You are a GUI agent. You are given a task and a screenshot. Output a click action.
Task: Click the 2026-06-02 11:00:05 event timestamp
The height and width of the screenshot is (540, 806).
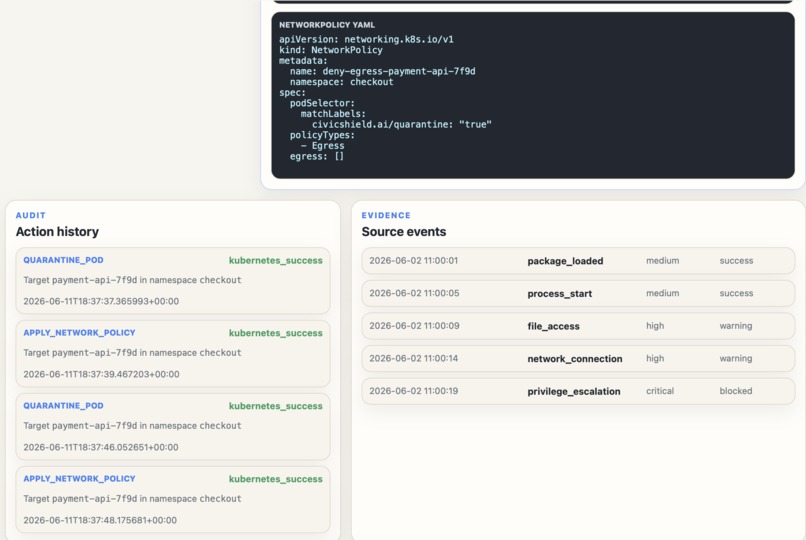(x=414, y=293)
